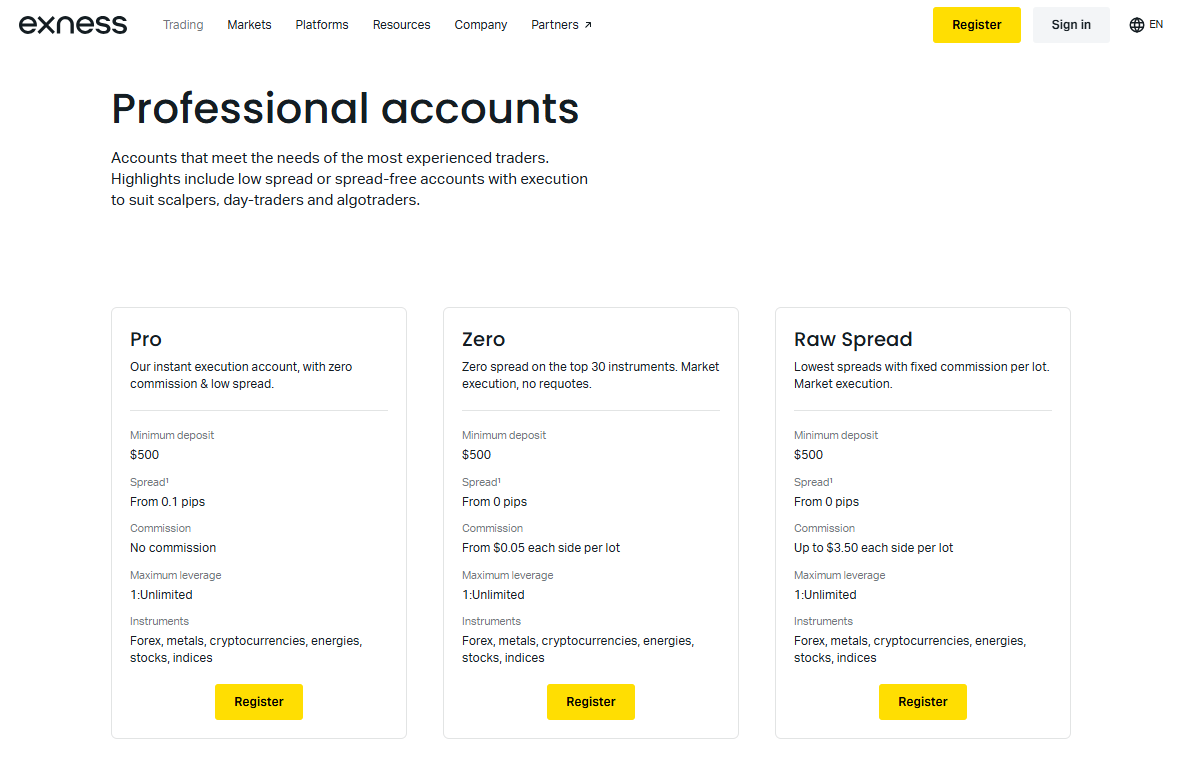
Task: Register for the Zero account
Action: coord(591,702)
